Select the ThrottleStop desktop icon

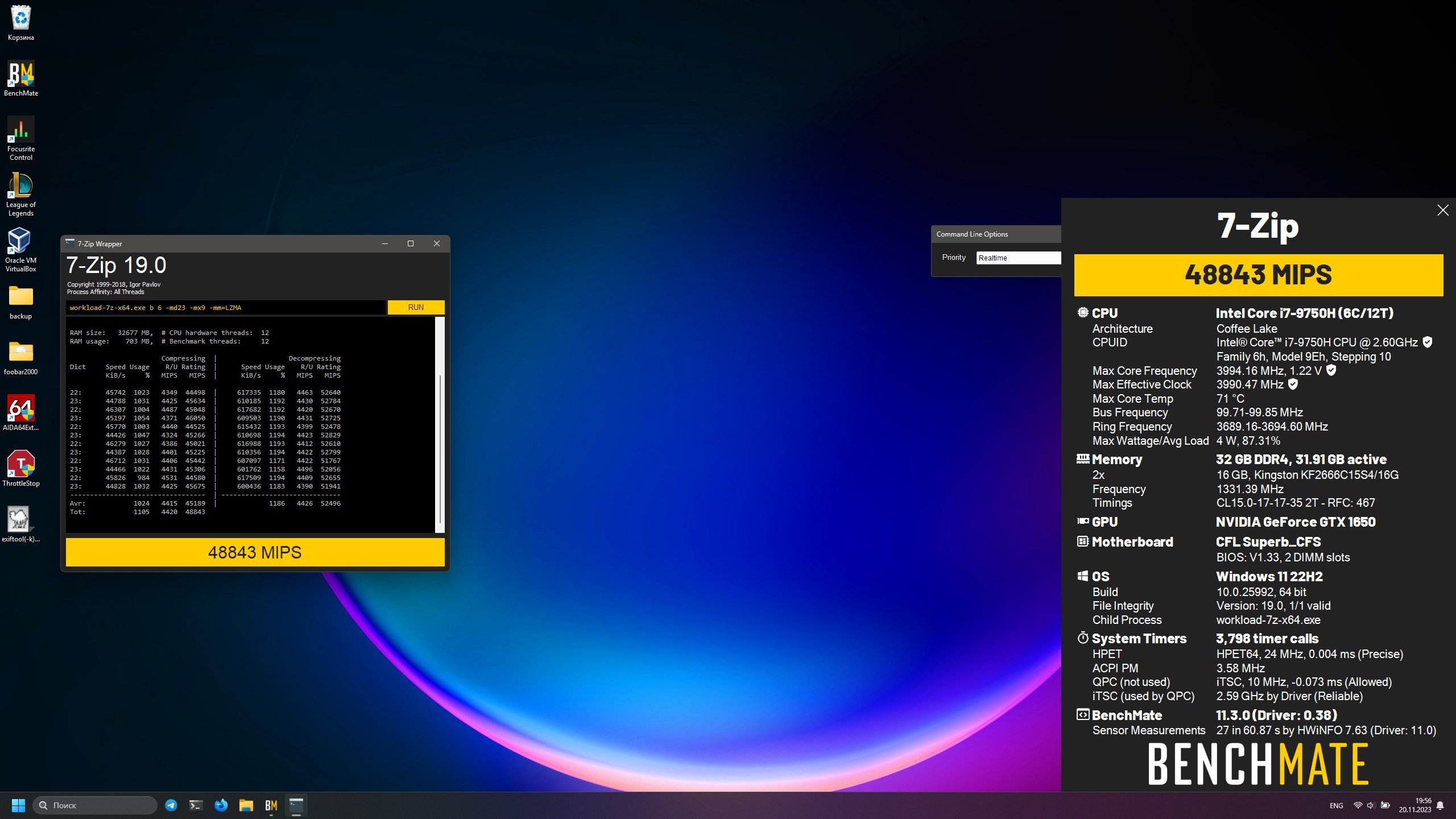pos(21,469)
